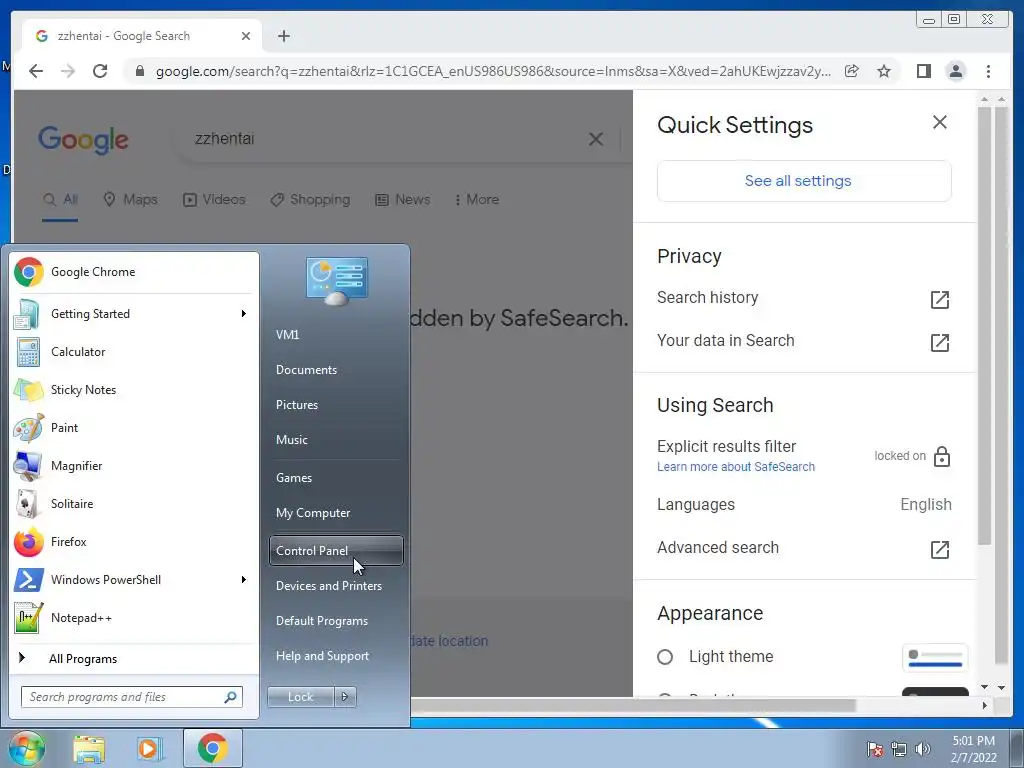Image resolution: width=1024 pixels, height=768 pixels.
Task: Open Advanced search external link icon
Action: tap(939, 549)
